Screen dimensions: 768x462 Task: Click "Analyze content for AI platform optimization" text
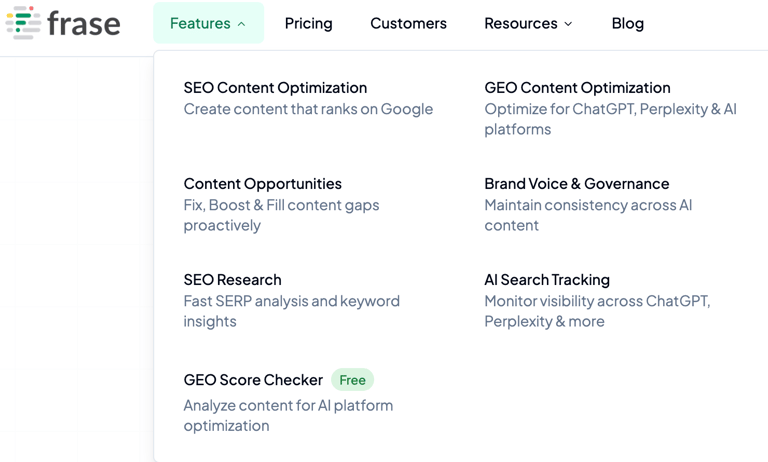pos(288,415)
